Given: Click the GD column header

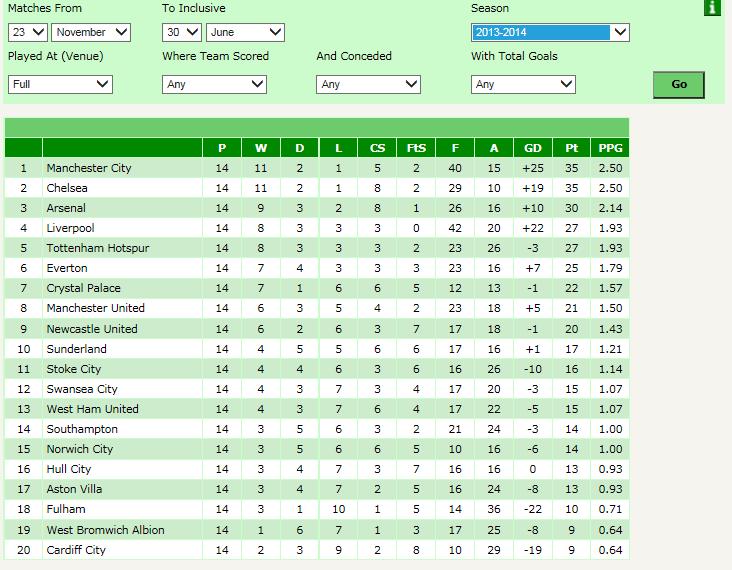Looking at the screenshot, I should click(x=533, y=148).
